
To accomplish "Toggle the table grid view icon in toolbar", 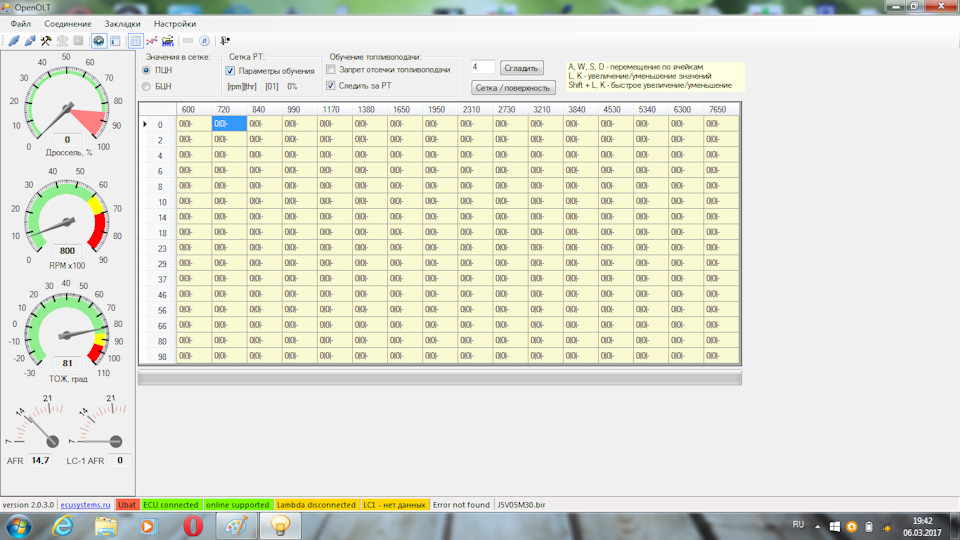I will pos(135,41).
